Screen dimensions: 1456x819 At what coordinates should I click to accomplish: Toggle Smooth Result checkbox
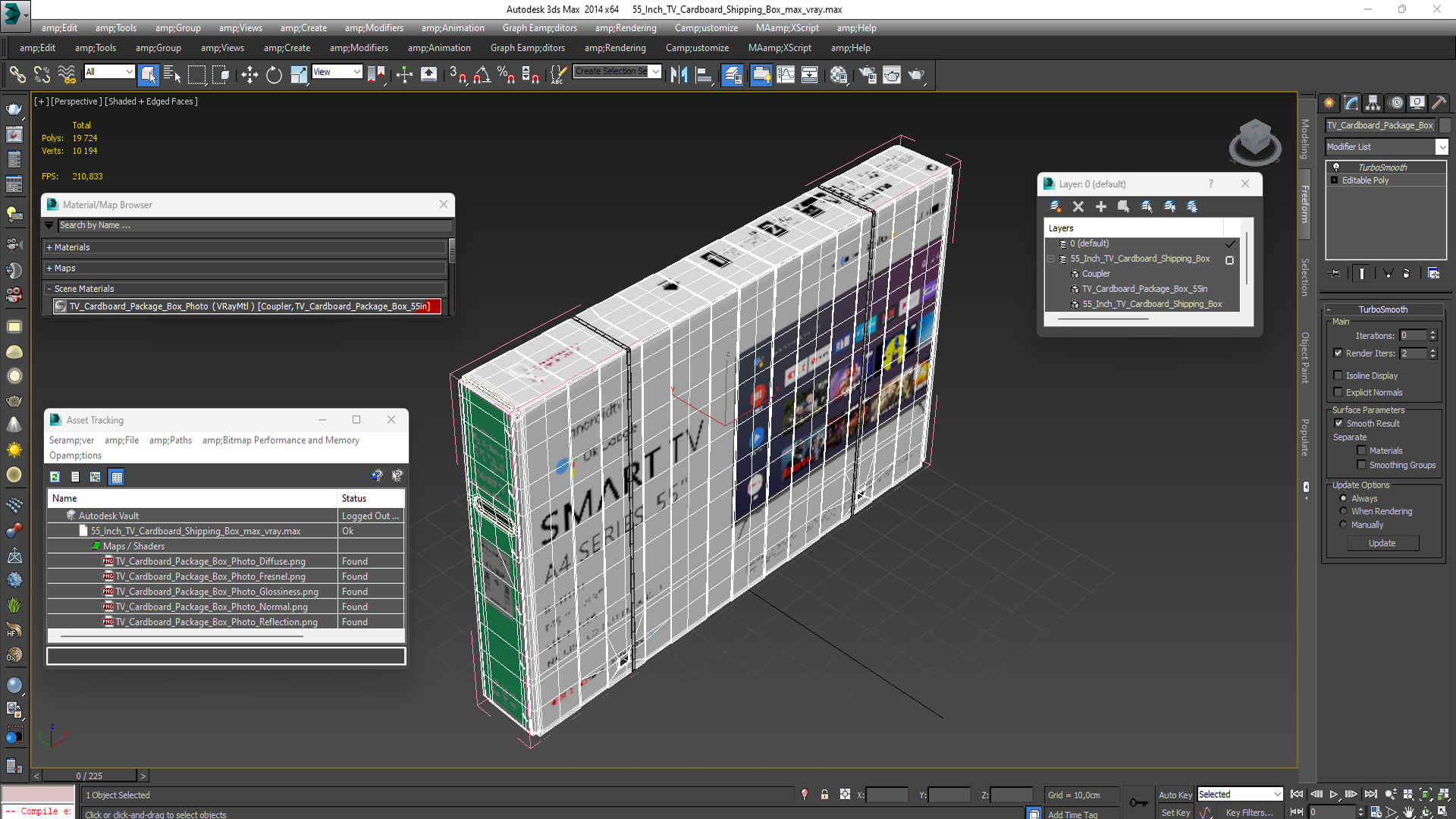1338,423
